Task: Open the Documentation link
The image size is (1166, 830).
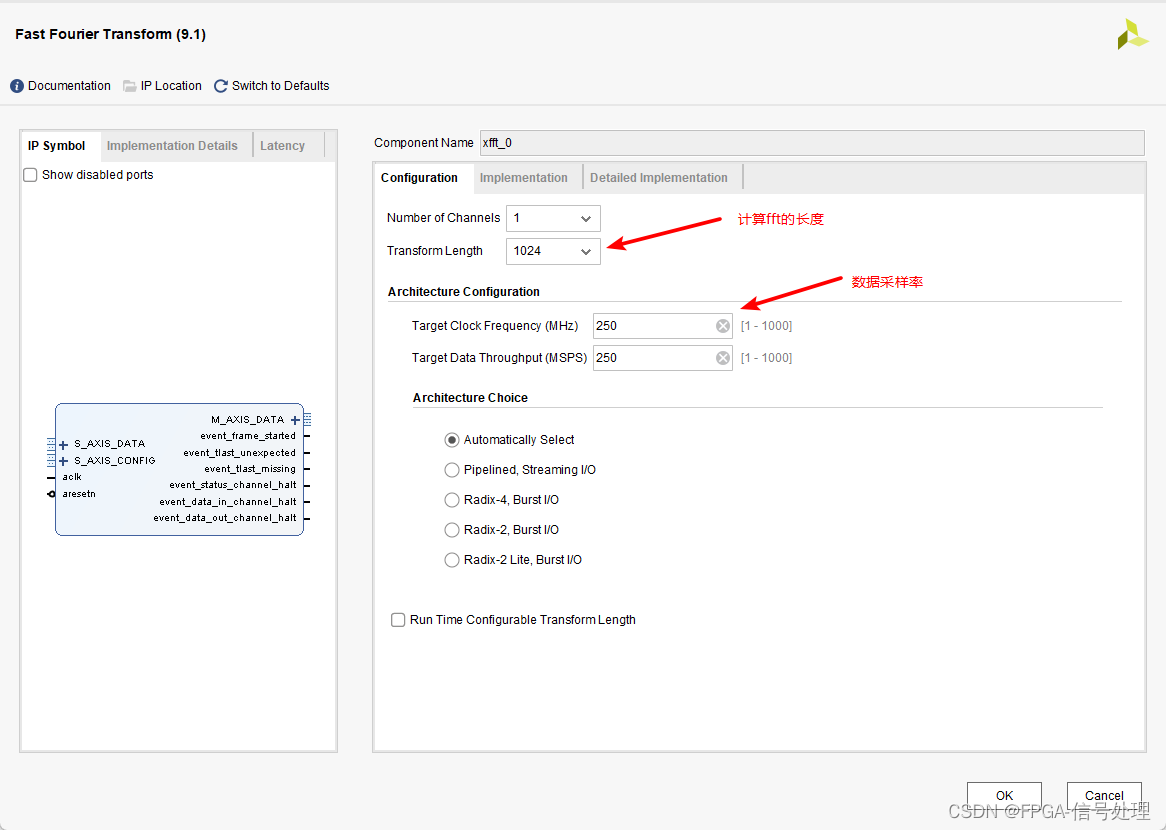Action: pos(69,86)
